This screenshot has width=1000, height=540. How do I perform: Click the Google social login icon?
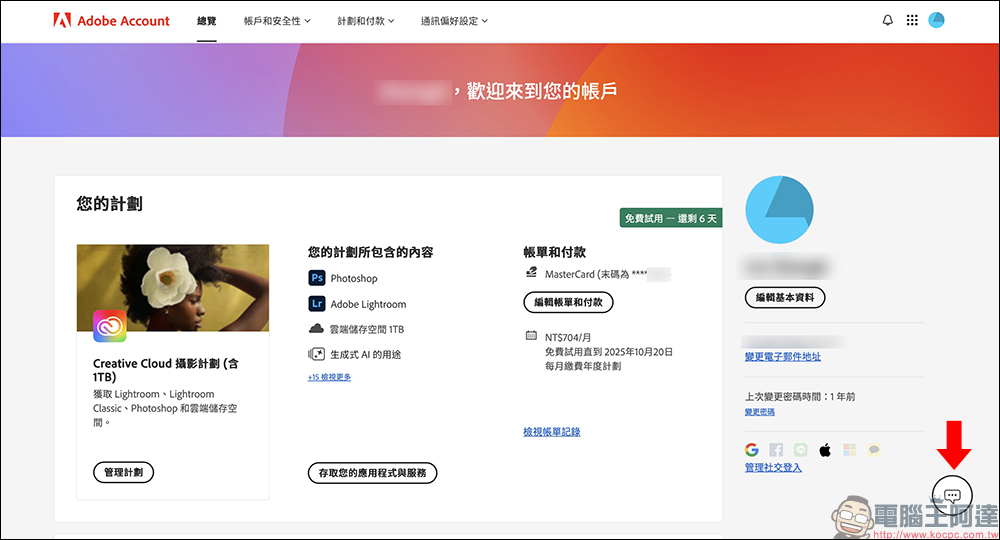pyautogui.click(x=752, y=450)
